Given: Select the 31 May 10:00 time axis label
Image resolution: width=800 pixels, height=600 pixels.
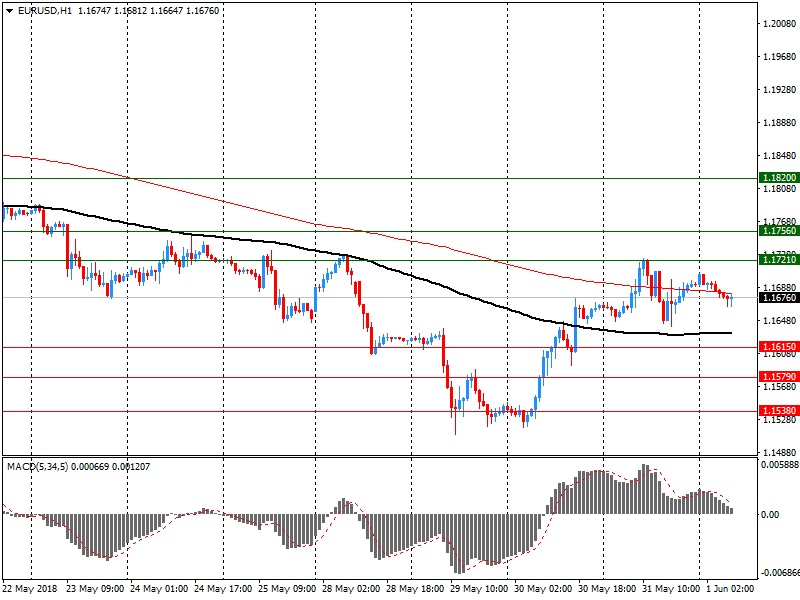Looking at the screenshot, I should (671, 589).
